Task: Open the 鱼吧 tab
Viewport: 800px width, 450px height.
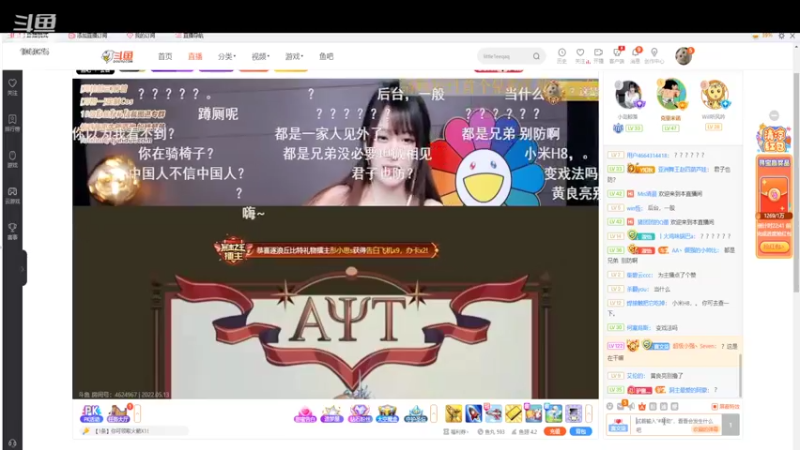Action: [x=326, y=56]
